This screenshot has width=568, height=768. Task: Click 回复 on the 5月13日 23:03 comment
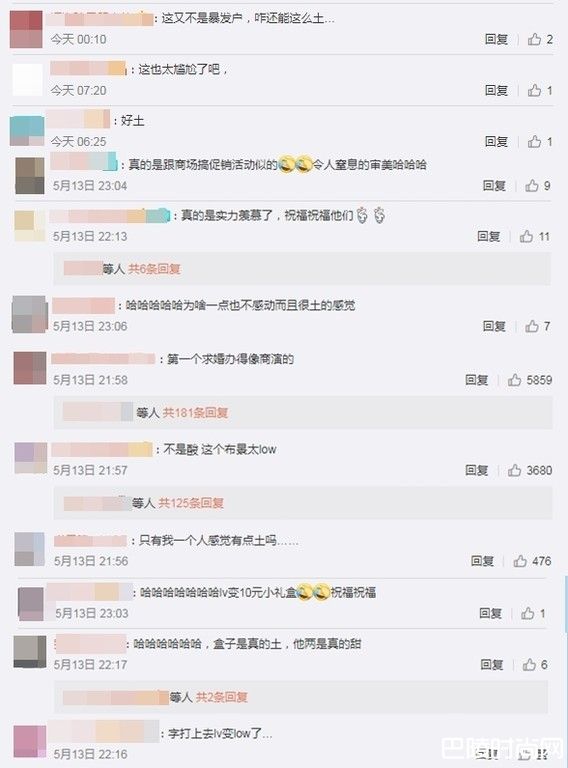(490, 613)
